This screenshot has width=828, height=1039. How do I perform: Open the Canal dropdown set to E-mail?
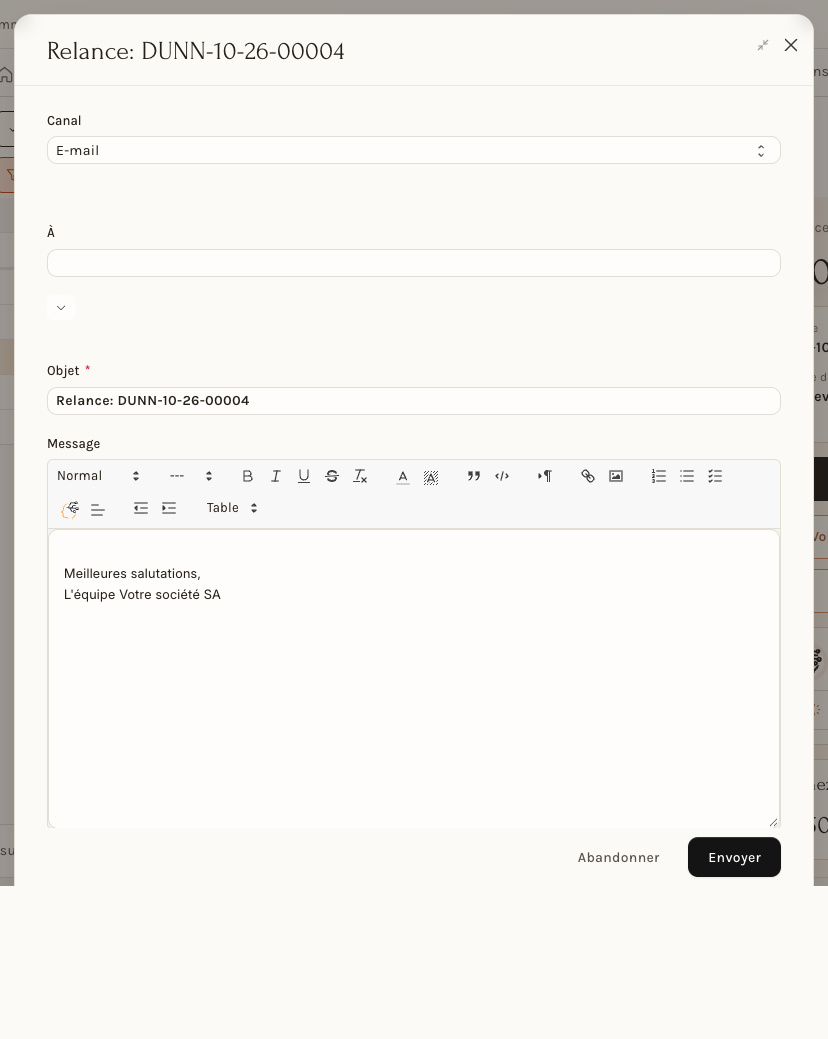click(414, 150)
